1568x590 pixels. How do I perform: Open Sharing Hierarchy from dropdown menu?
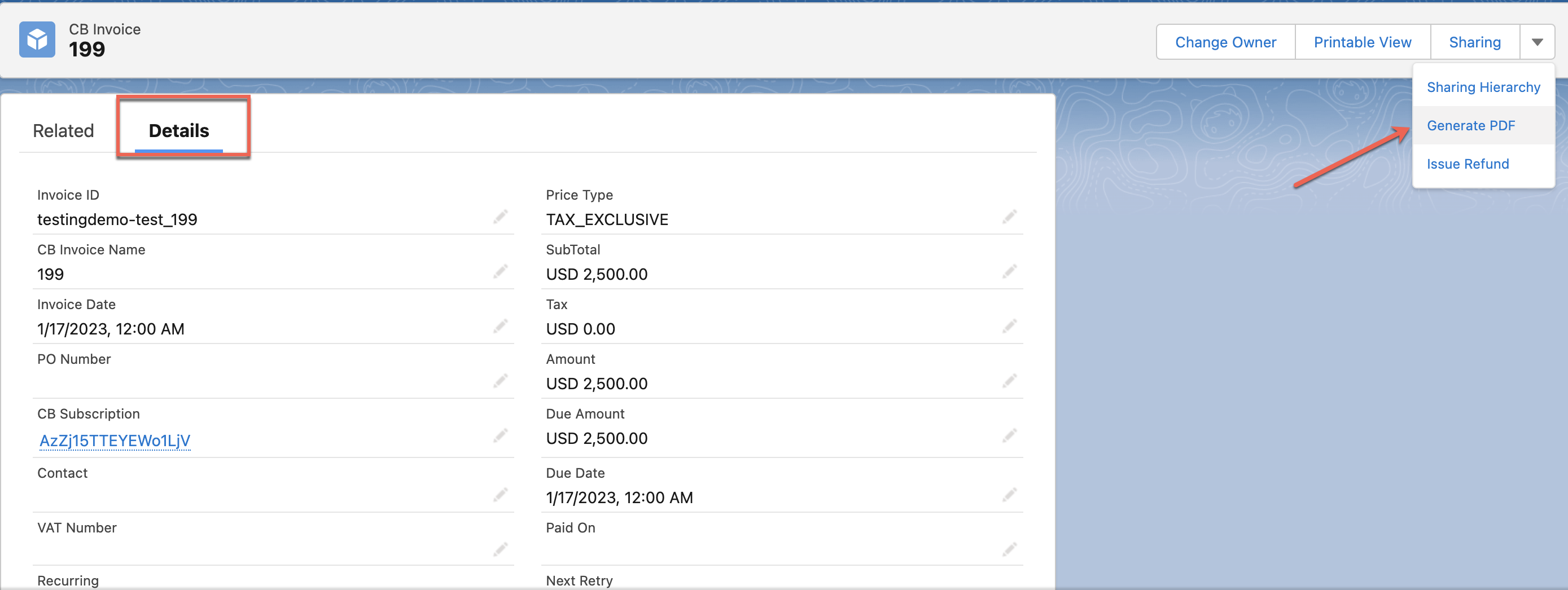1483,87
